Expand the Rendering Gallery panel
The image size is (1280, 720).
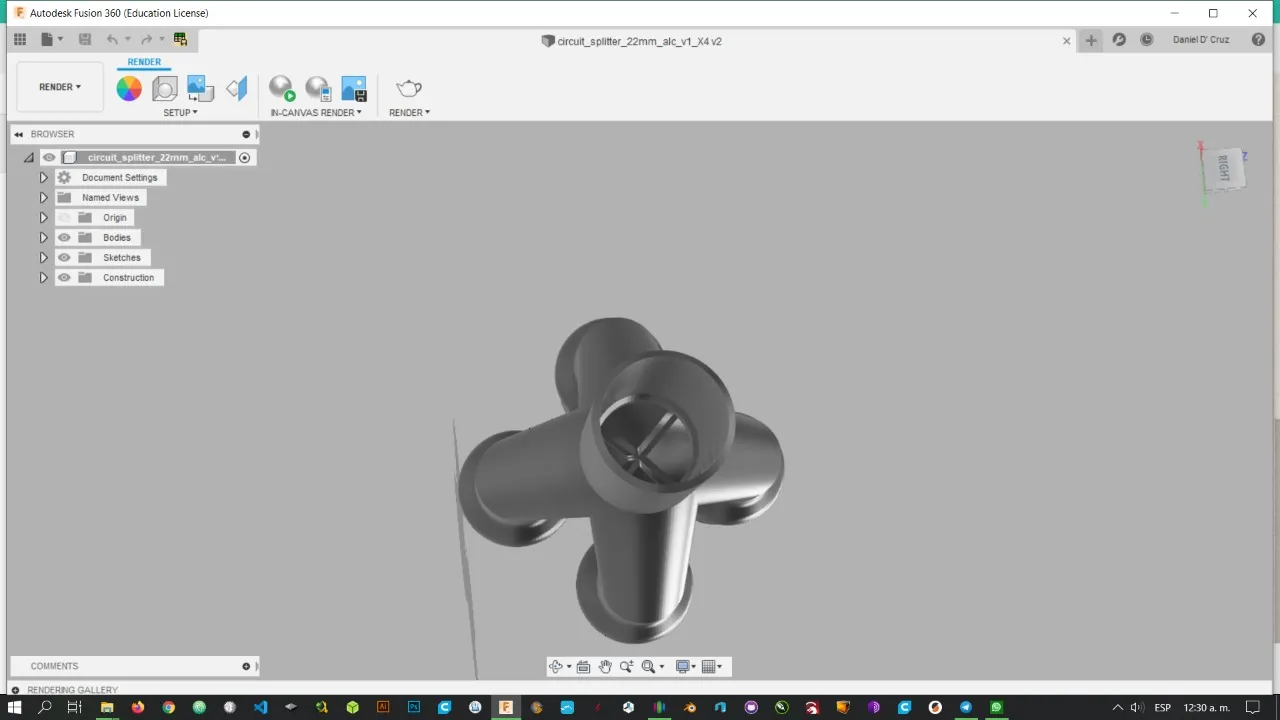tap(15, 690)
